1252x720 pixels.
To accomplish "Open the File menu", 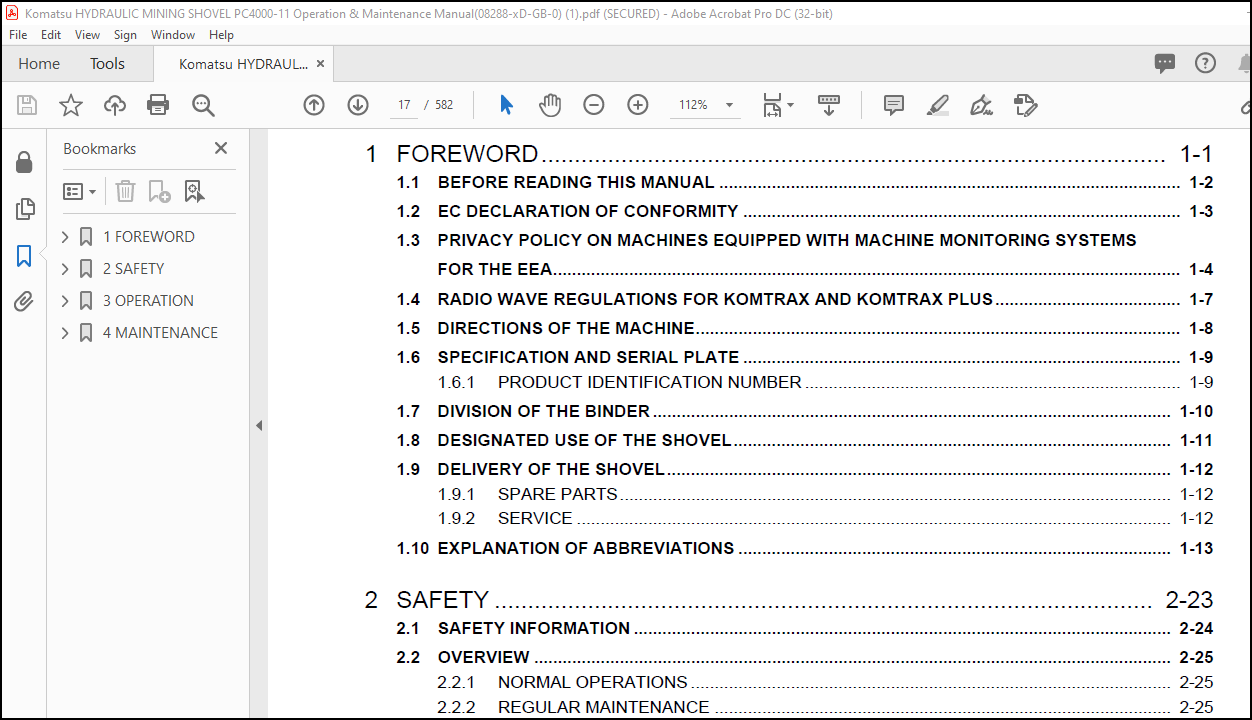I will [18, 34].
